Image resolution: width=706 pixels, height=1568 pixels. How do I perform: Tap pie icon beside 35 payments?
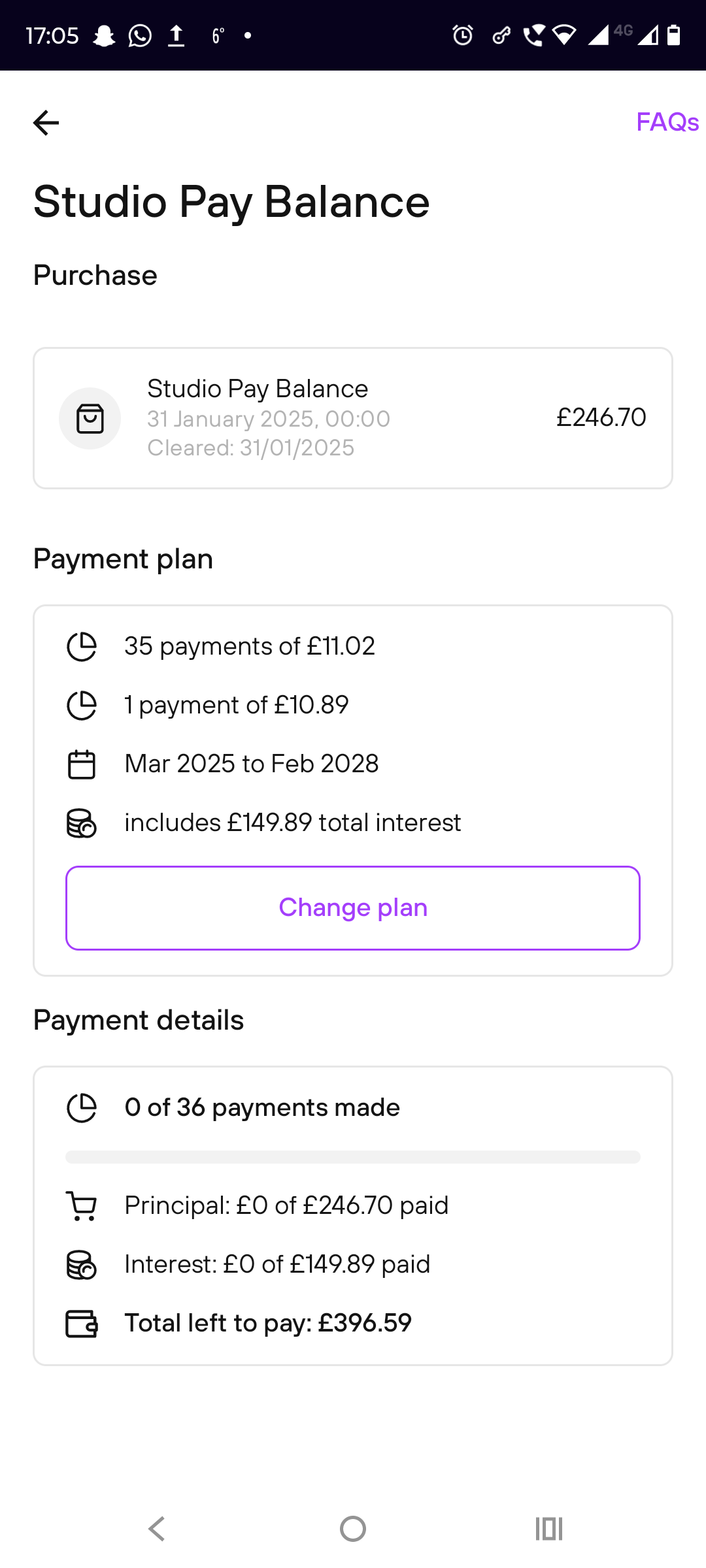[82, 647]
